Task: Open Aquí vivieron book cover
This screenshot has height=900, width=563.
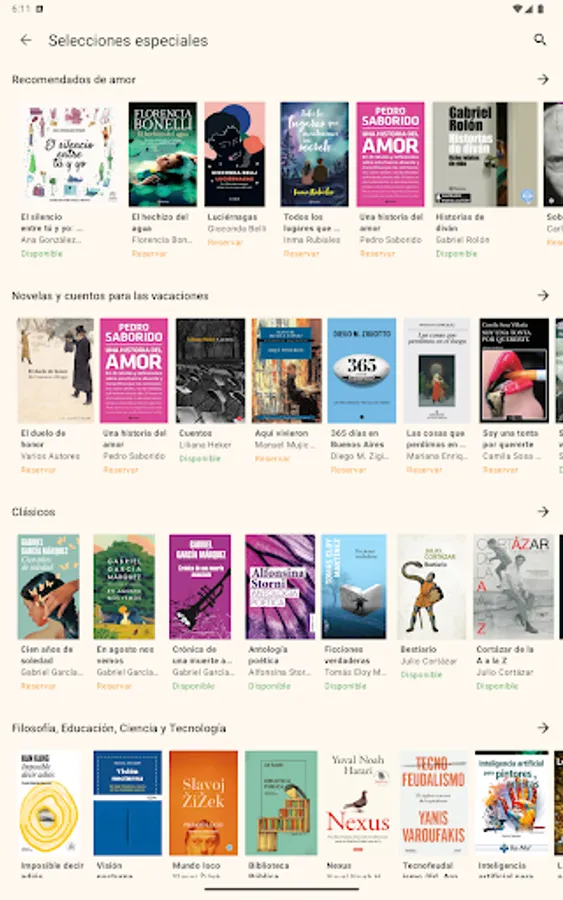Action: [x=286, y=371]
